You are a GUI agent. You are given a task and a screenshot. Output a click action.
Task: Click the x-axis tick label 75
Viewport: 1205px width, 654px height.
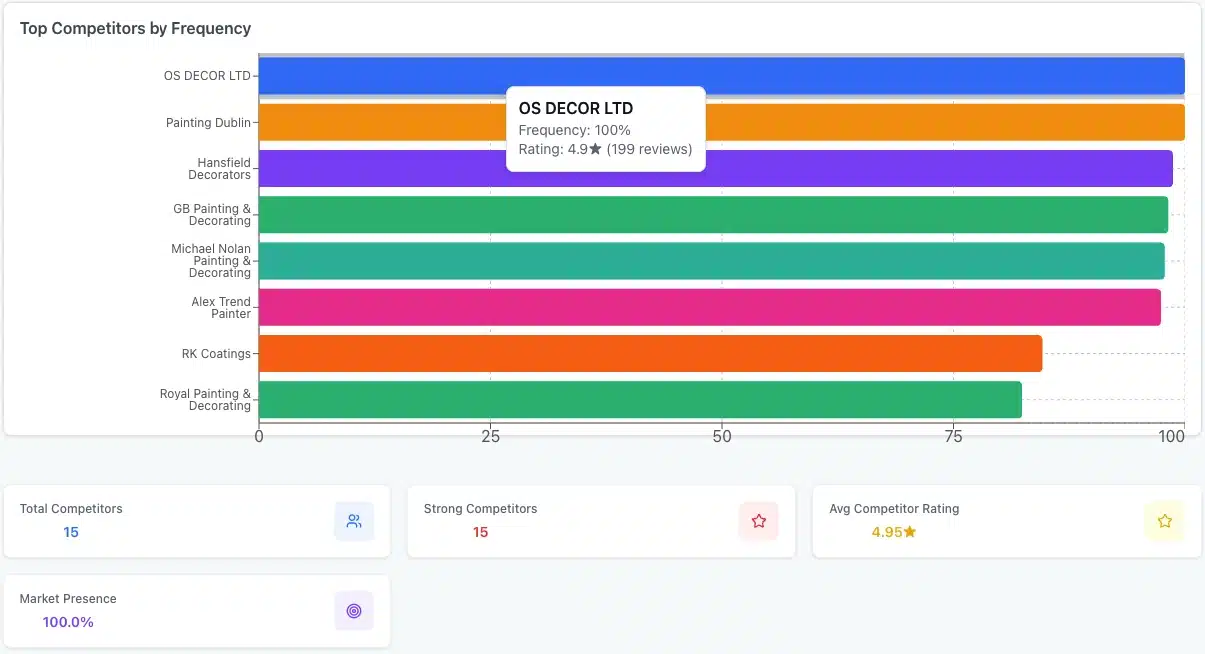[x=953, y=436]
